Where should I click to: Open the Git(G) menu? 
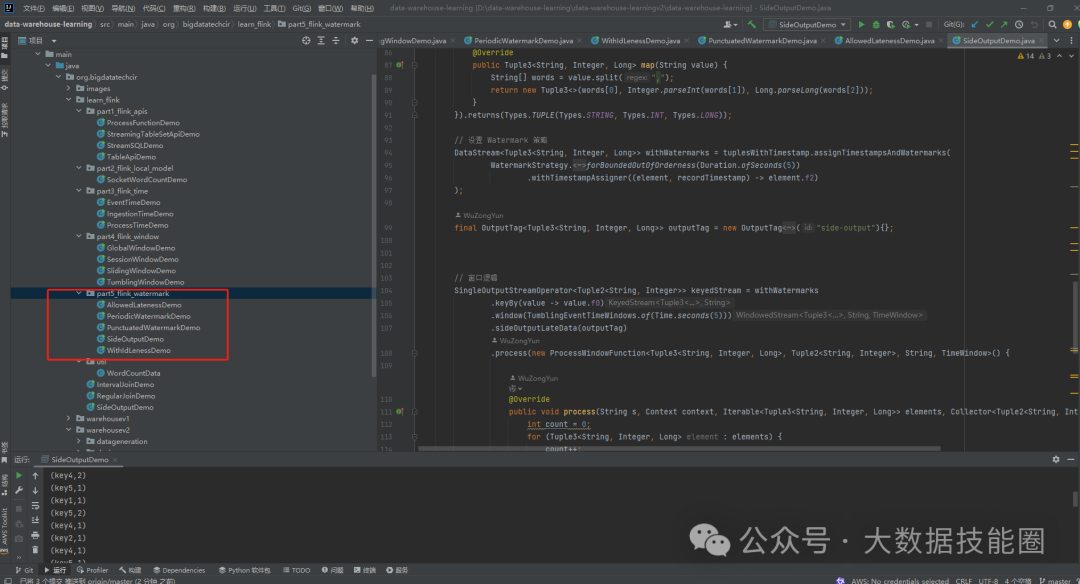tap(302, 8)
